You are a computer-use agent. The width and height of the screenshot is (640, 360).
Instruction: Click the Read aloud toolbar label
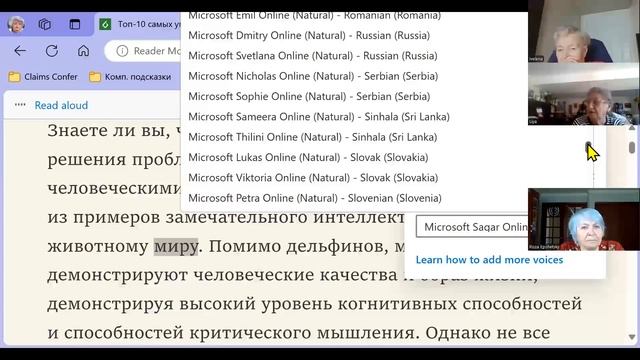61,105
